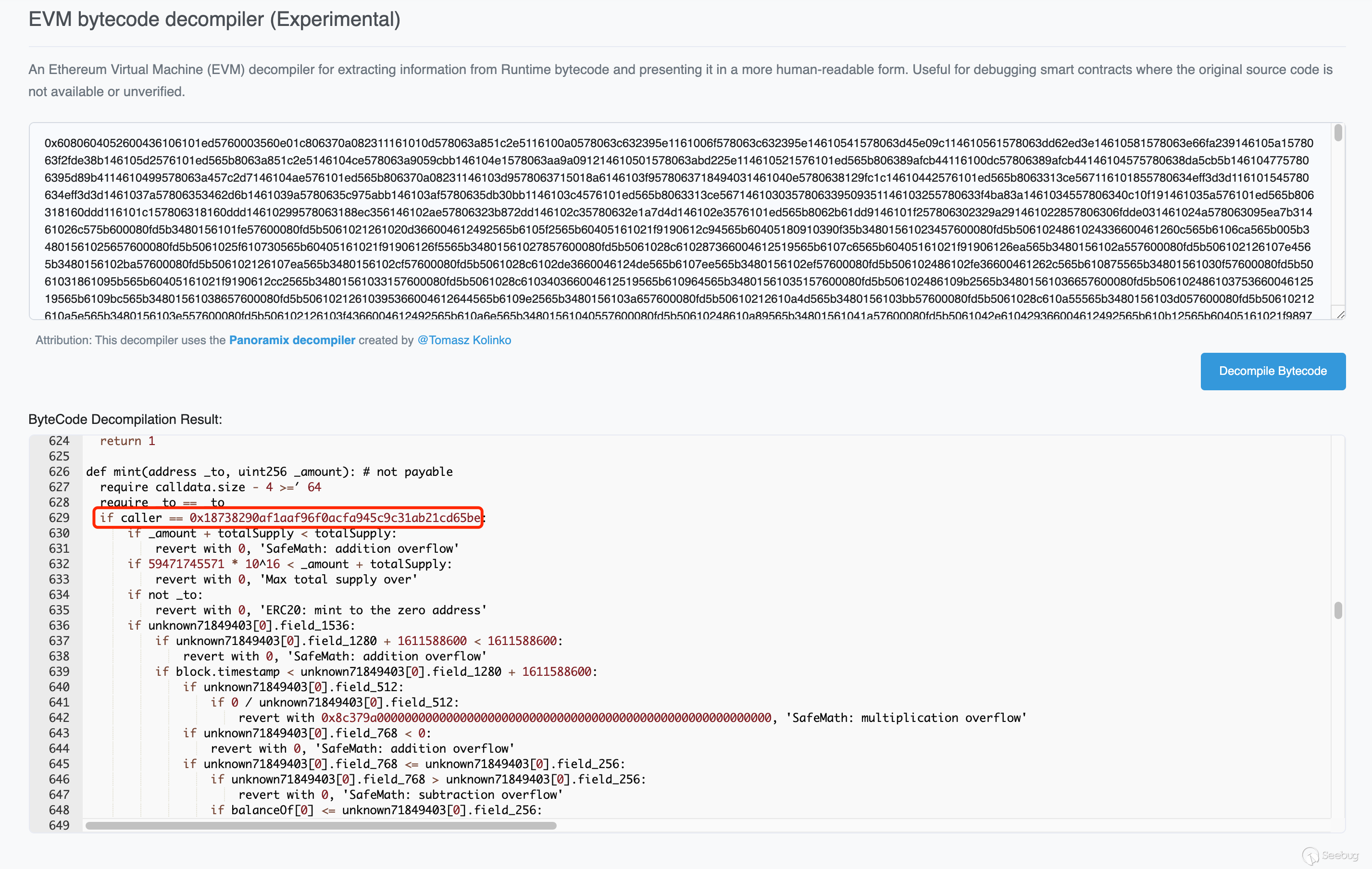The width and height of the screenshot is (1372, 869).
Task: Click the 'return 1' line at 624
Action: pyautogui.click(x=127, y=441)
